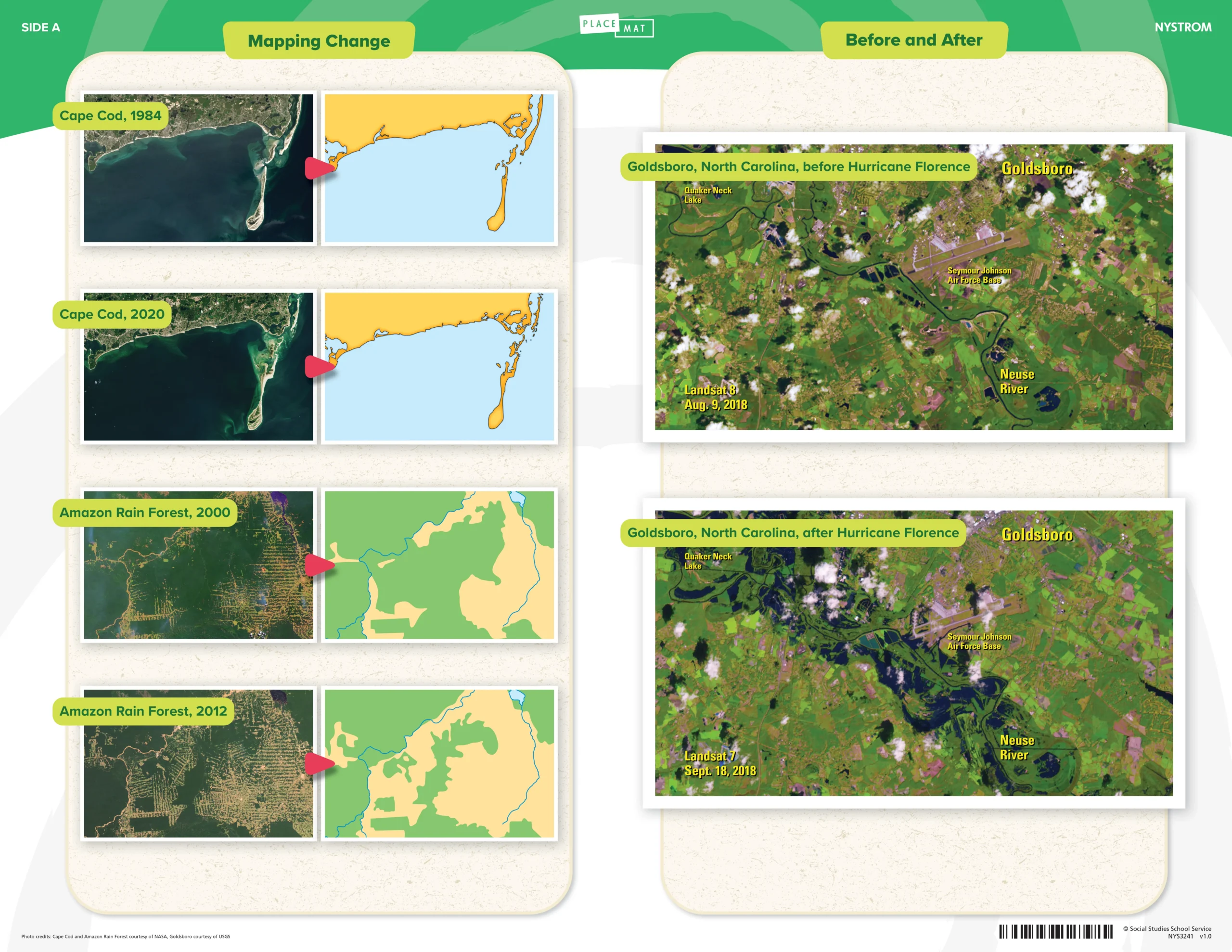Open the Amazon Rain Forest 2000 map
The width and height of the screenshot is (1232, 952).
439,565
